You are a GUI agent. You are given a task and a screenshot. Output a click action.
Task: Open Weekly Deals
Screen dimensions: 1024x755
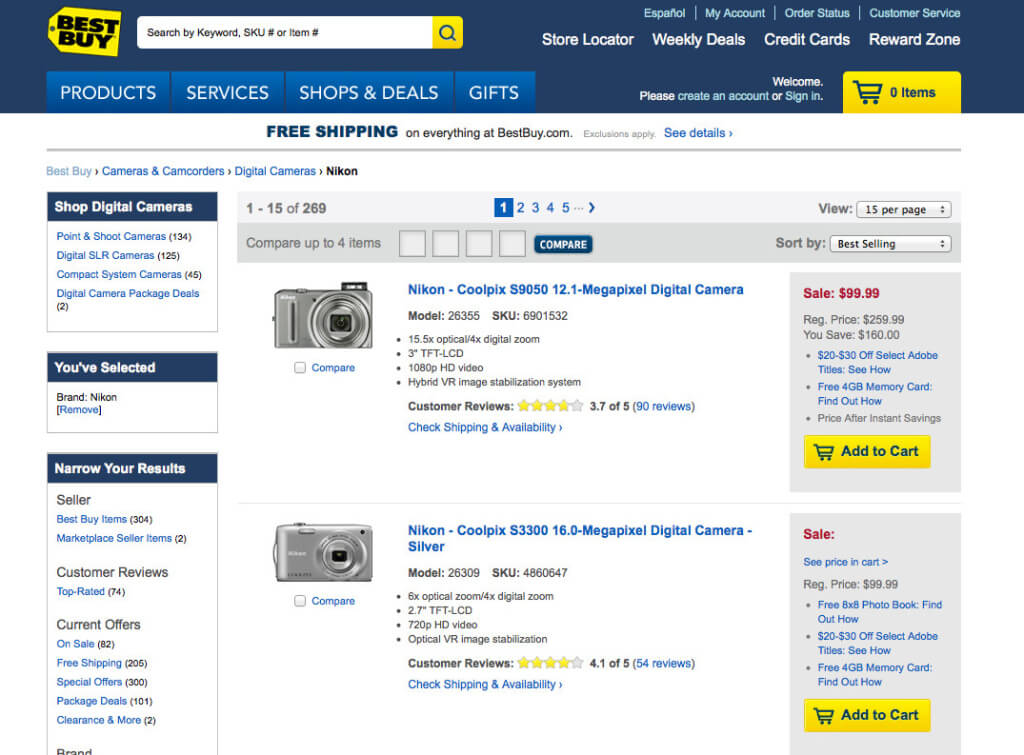coord(699,40)
